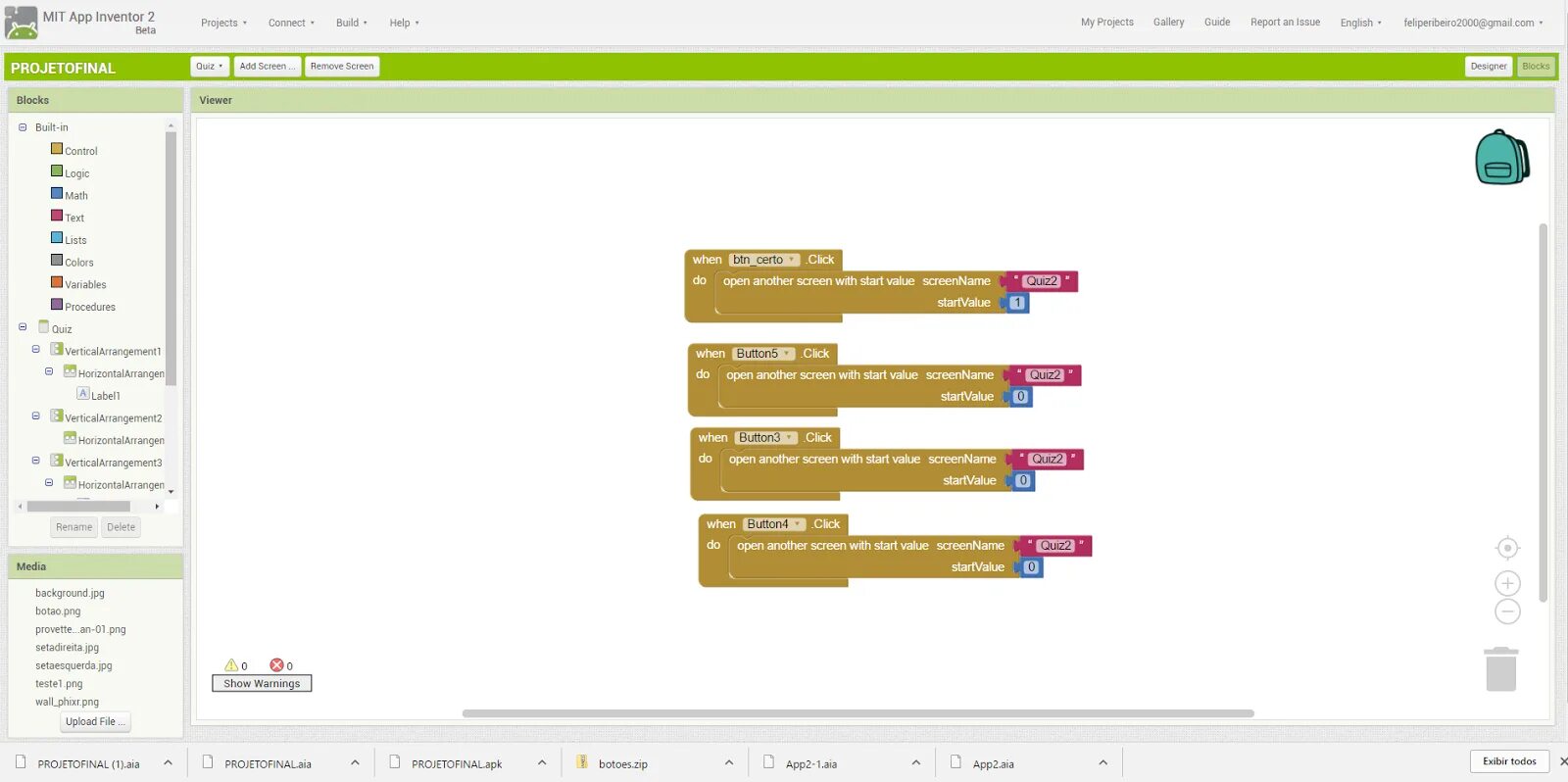Click the Upload File button
The image size is (1568, 782).
[x=95, y=722]
